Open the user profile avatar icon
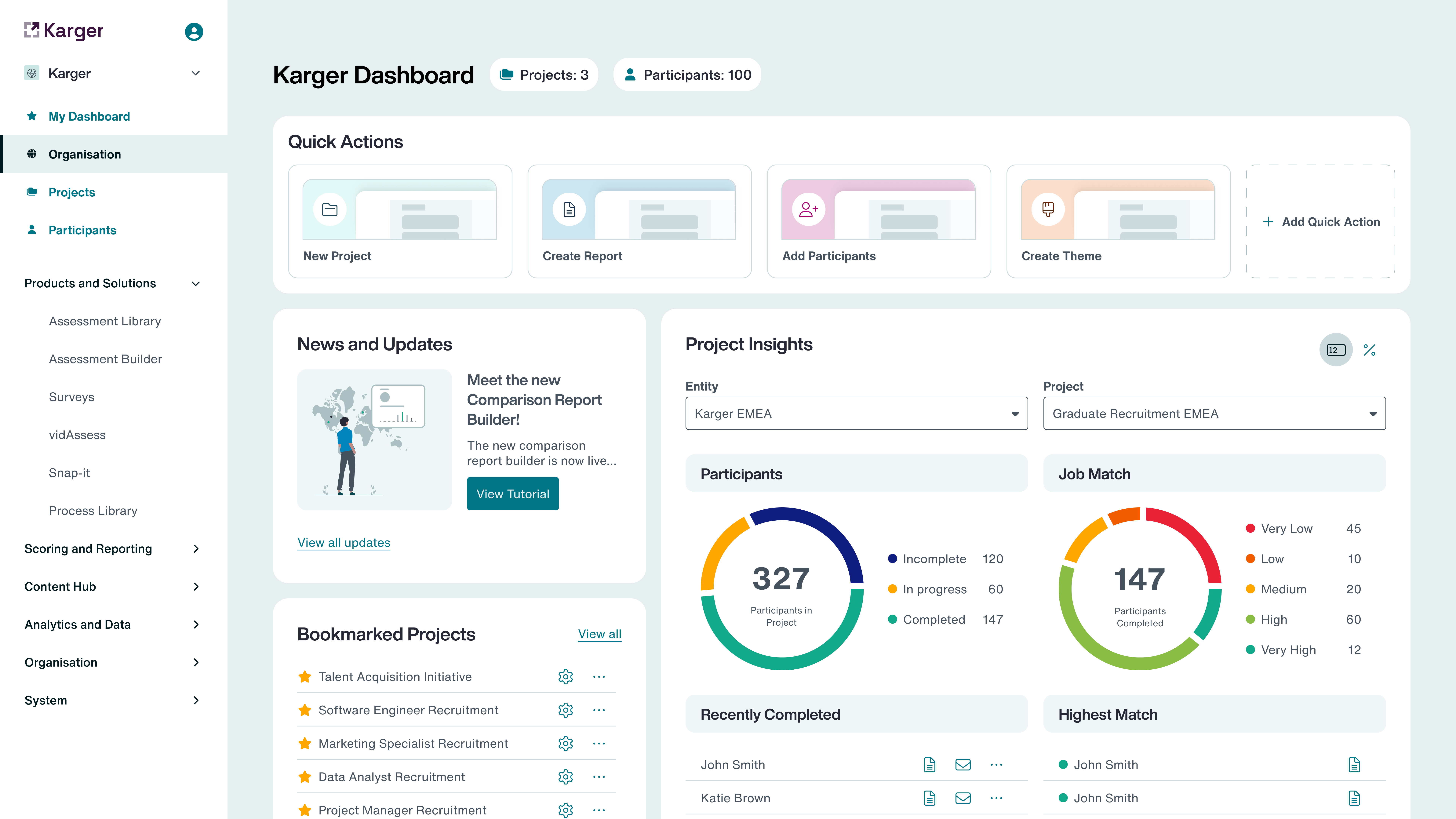Screen dimensions: 1456x819 (194, 32)
